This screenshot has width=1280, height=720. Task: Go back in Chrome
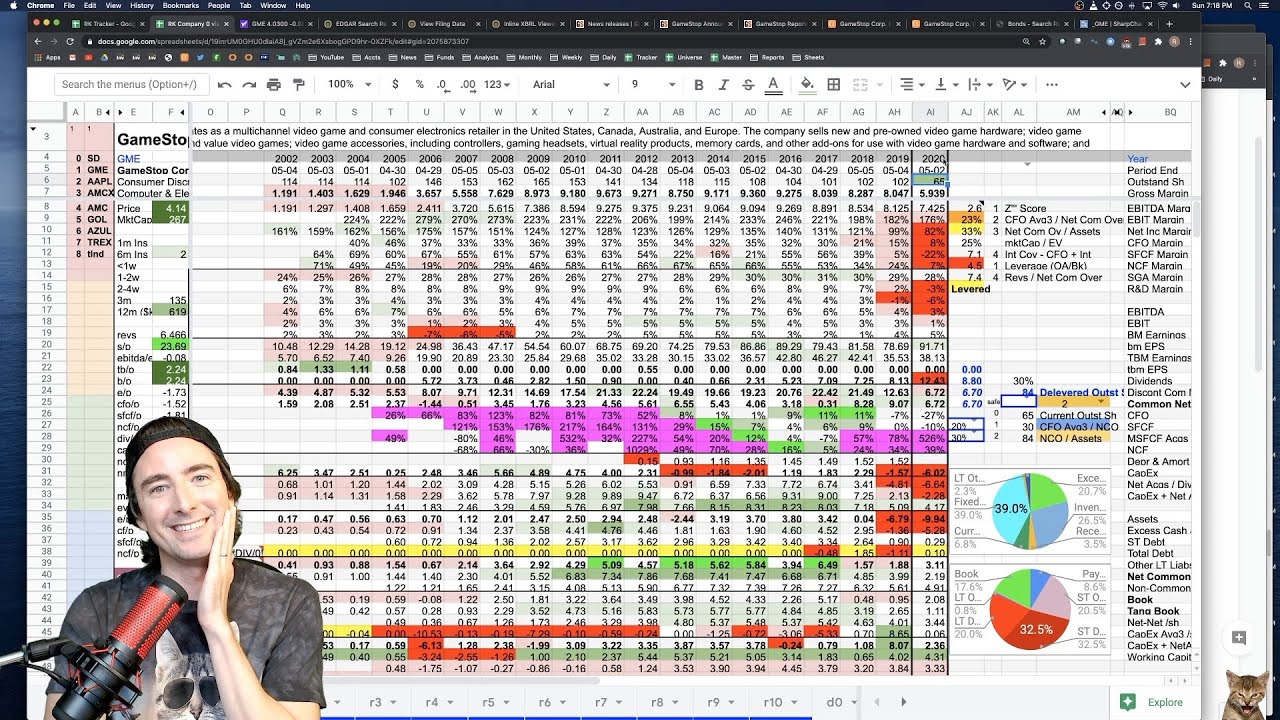tap(38, 41)
